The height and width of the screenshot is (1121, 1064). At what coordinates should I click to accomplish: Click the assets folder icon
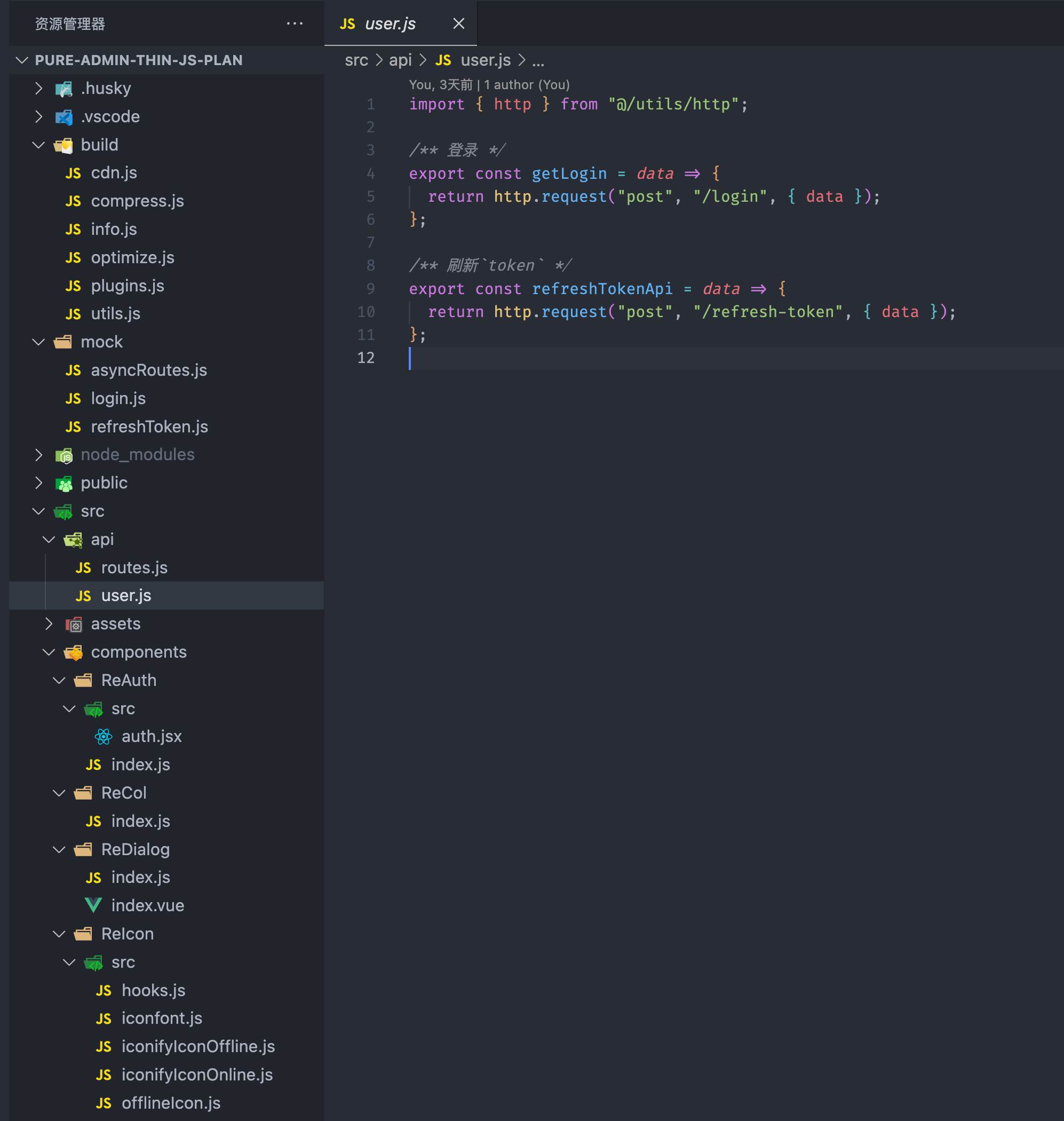[x=74, y=624]
